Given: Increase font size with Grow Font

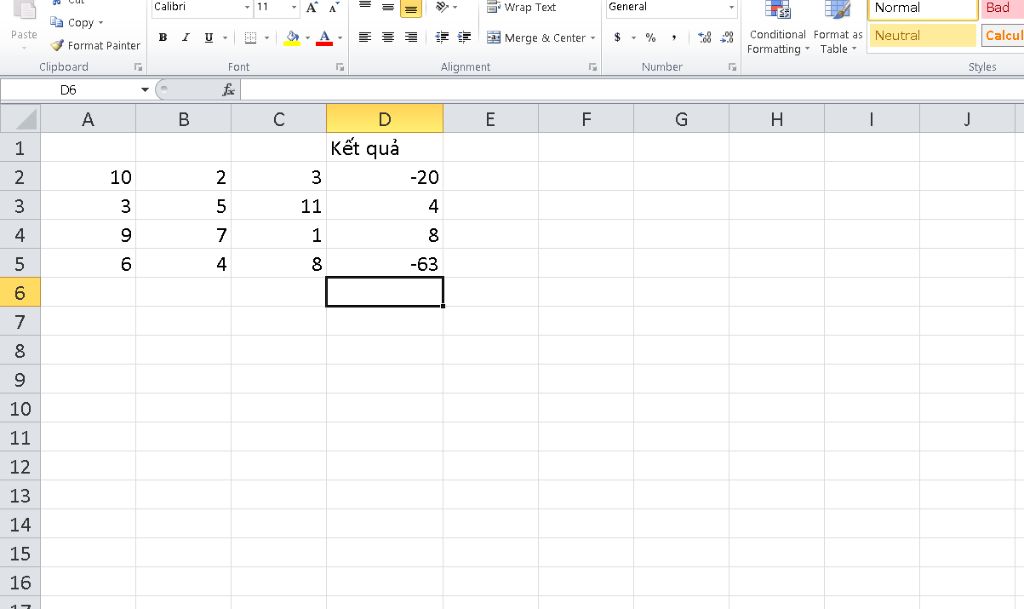Looking at the screenshot, I should pyautogui.click(x=312, y=7).
